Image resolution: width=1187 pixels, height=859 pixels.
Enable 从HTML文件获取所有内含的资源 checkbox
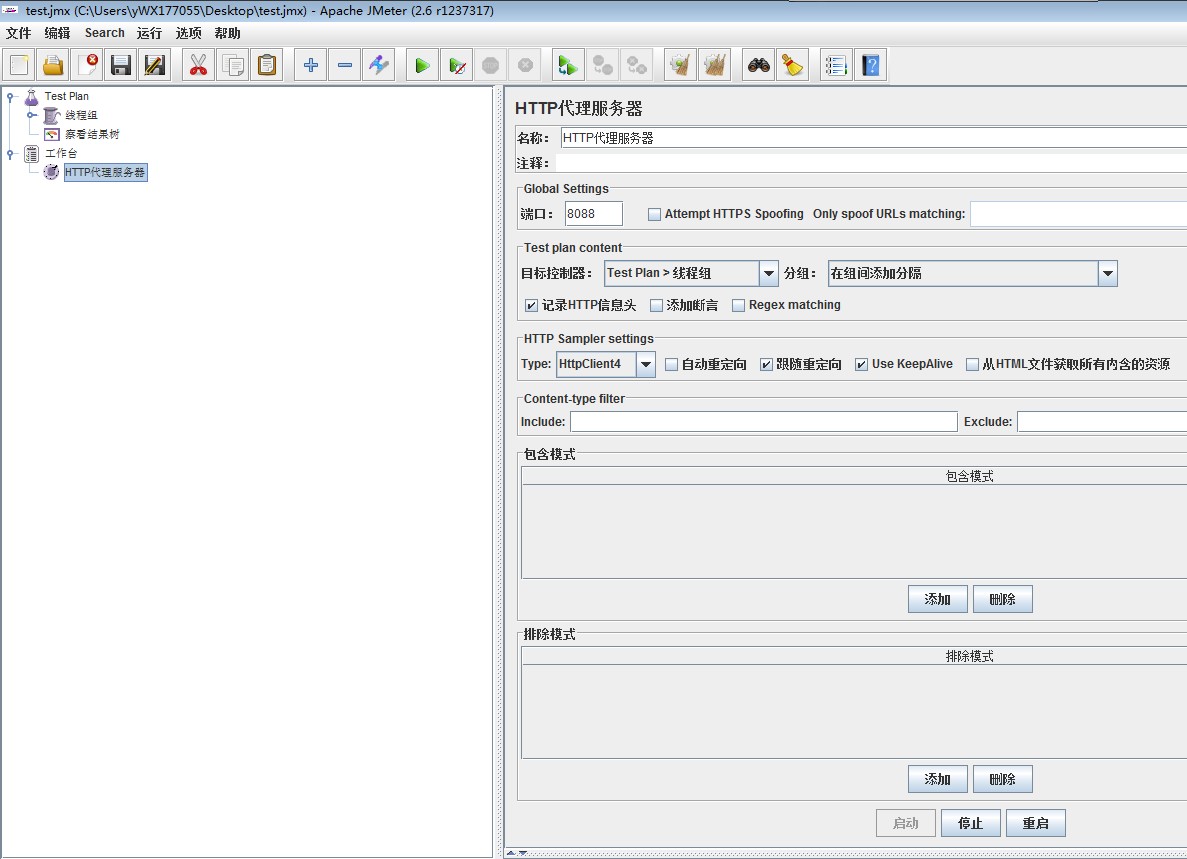[973, 364]
